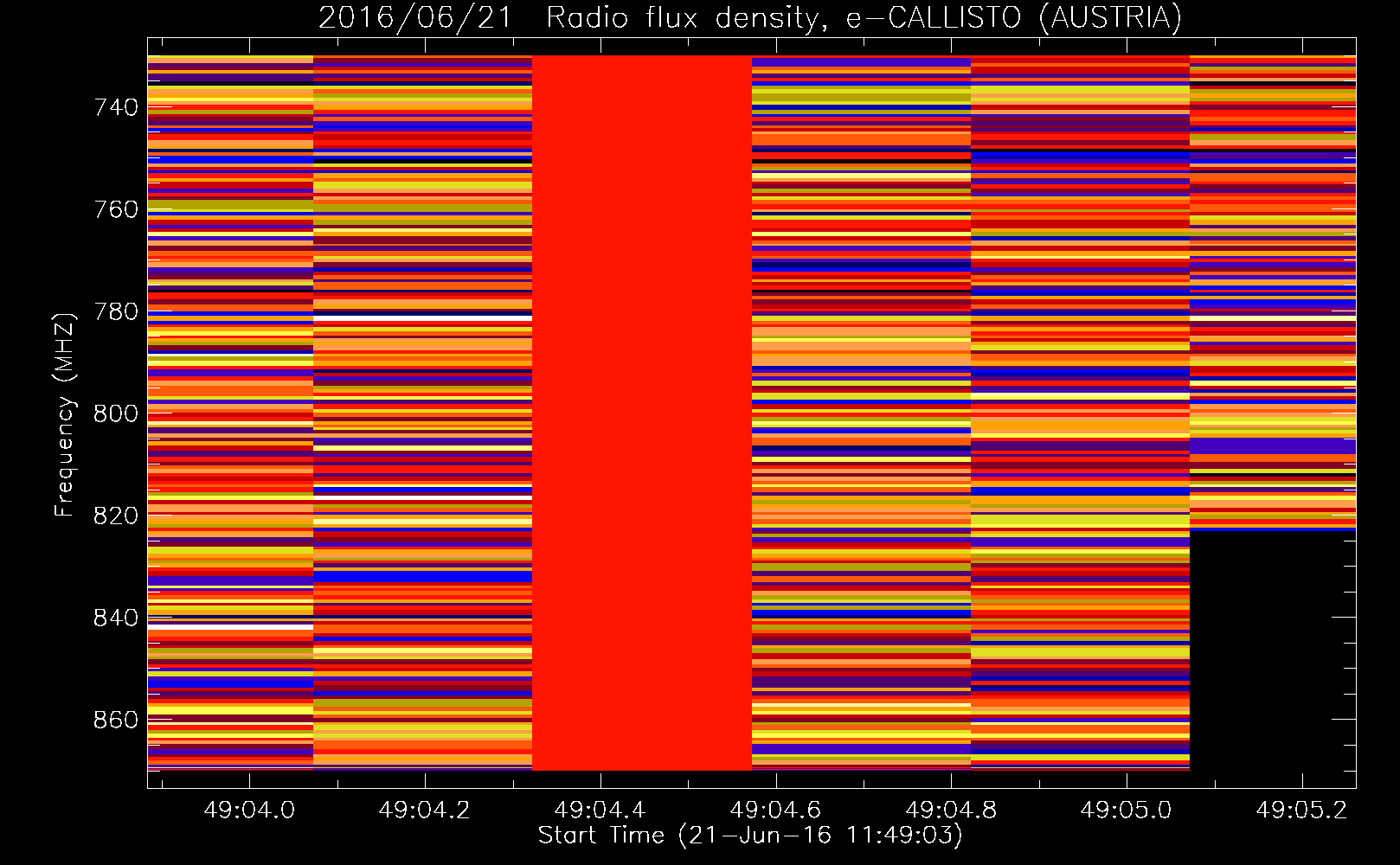This screenshot has height=865, width=1400.
Task: Click the 49:05.0 time tick label
Action: coord(1127,810)
